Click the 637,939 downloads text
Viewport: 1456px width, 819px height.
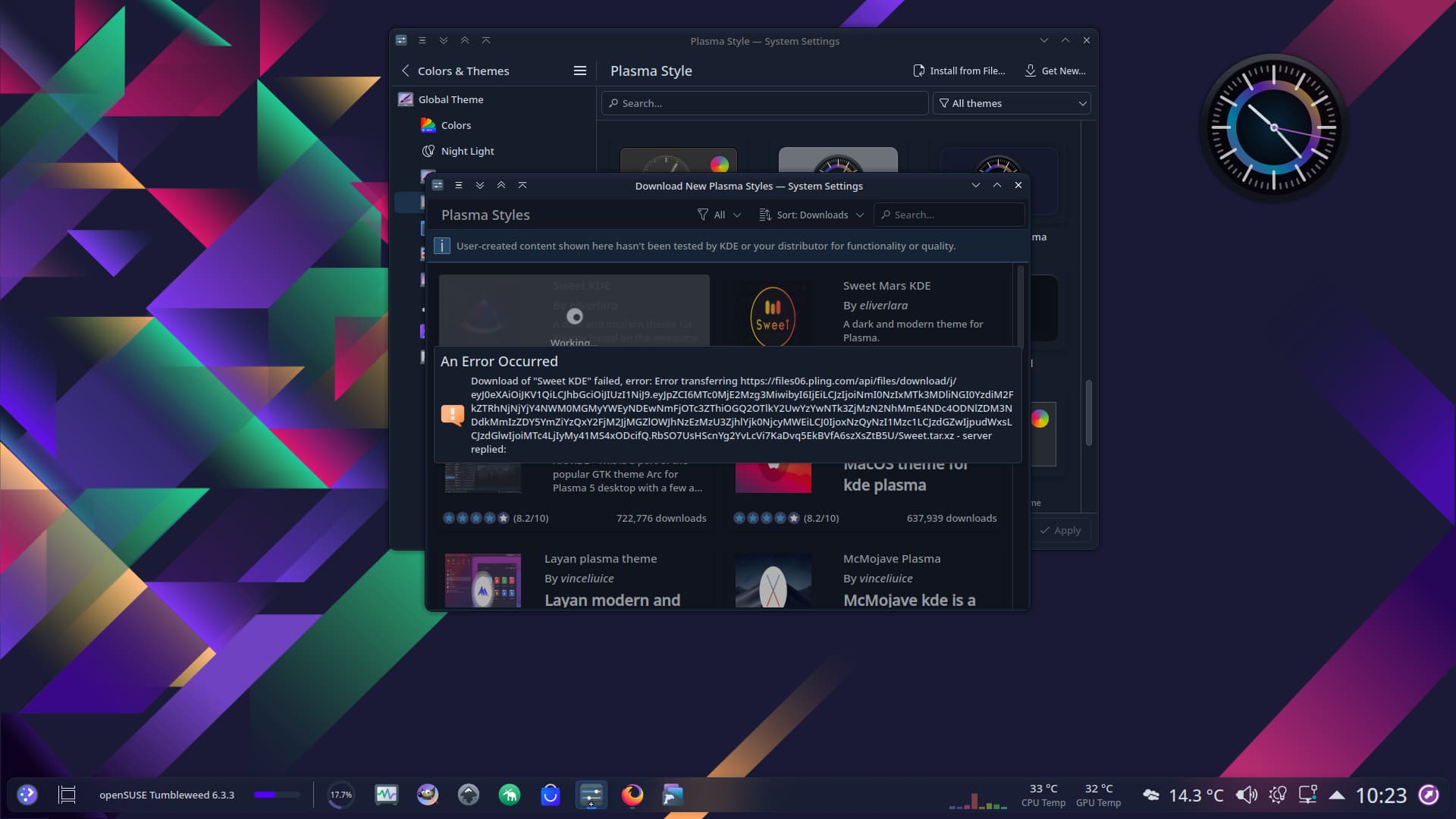[x=952, y=518]
